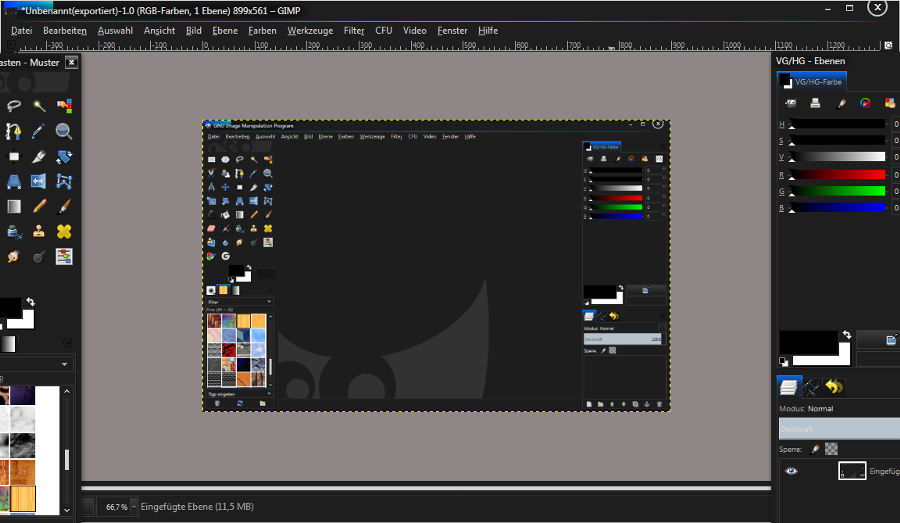
Task: Click the Undo history yellow arrow tab
Action: click(833, 386)
